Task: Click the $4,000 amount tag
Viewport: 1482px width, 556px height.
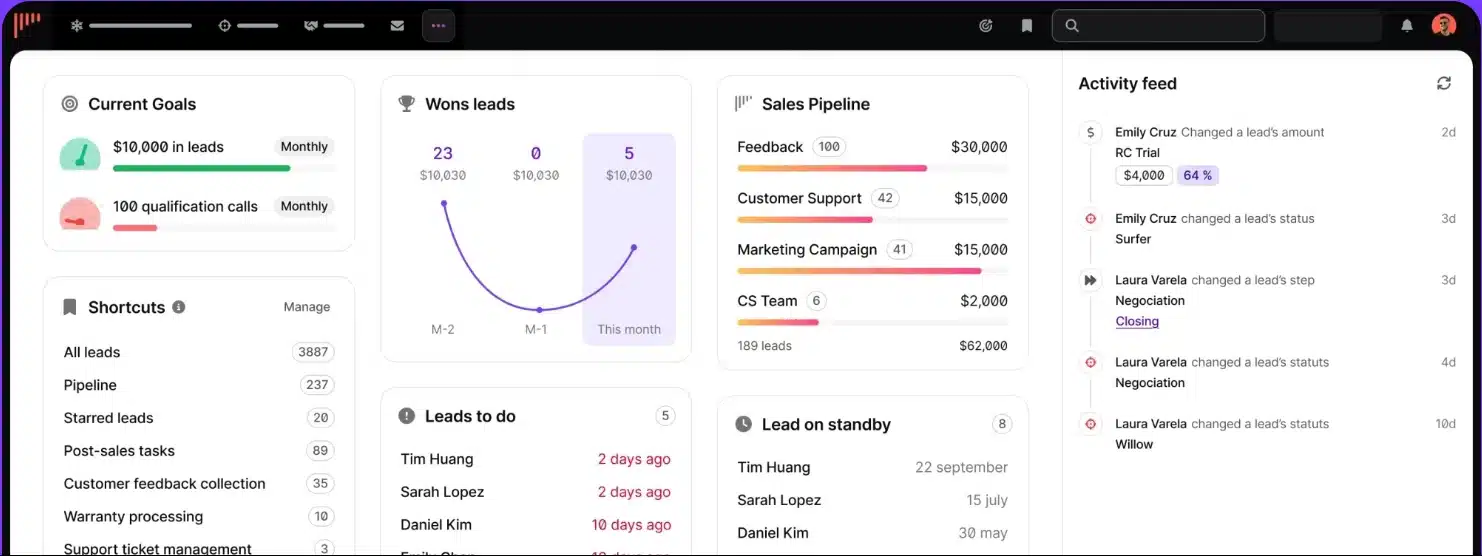Action: [1144, 175]
